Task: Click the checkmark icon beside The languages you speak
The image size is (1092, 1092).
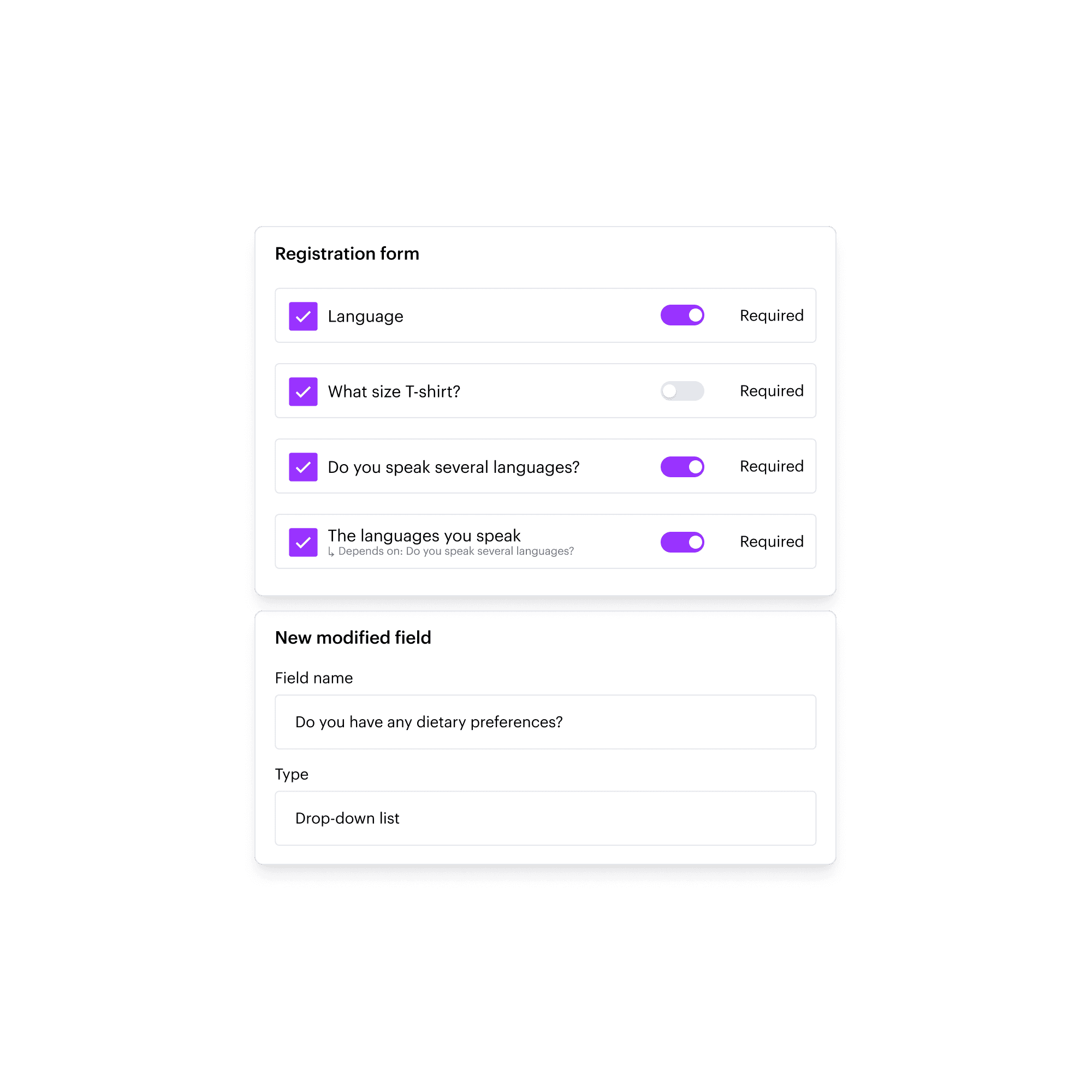Action: pyautogui.click(x=303, y=542)
